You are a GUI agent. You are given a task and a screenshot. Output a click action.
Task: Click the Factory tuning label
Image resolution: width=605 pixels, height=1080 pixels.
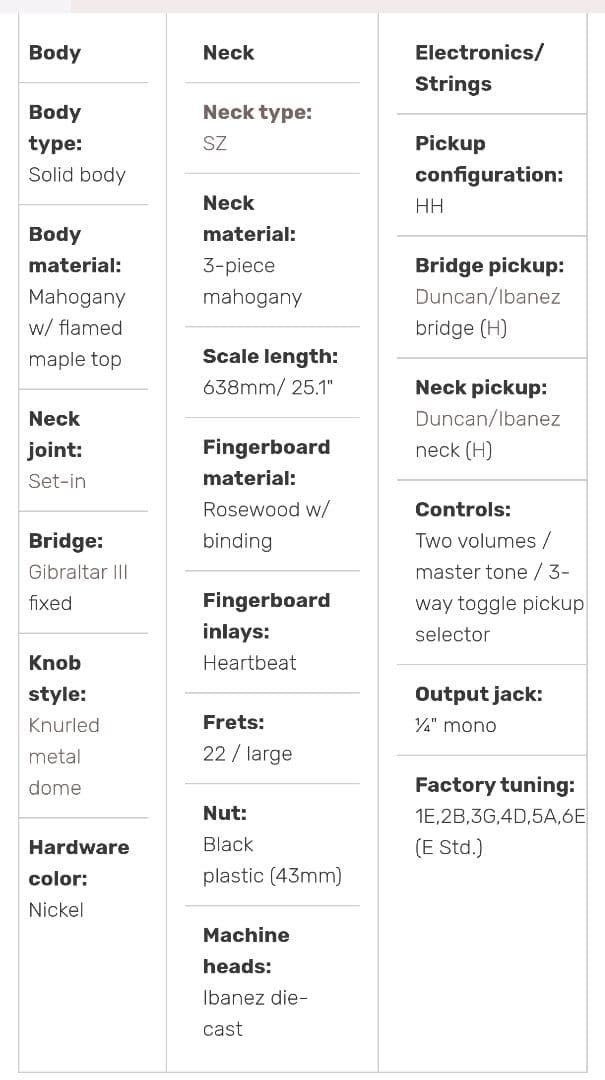(x=494, y=785)
